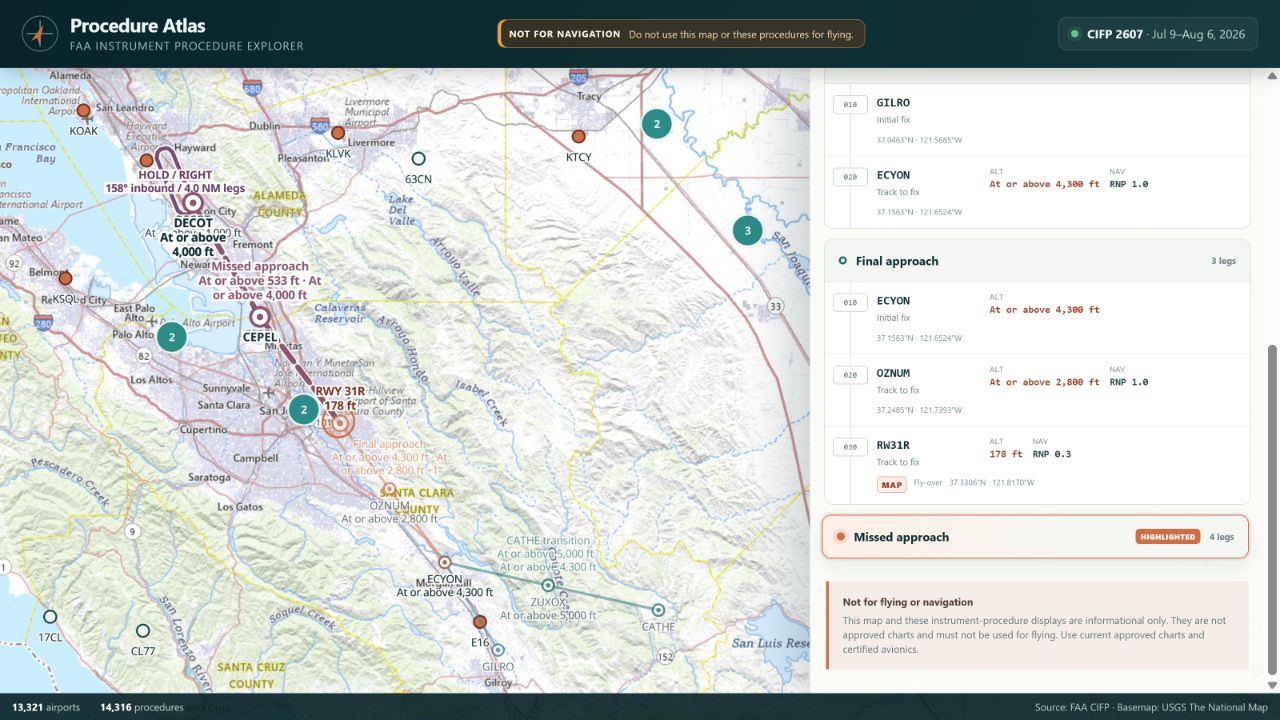Click the NOT FOR NAVIGATION banner
This screenshot has width=1280, height=720.
click(681, 34)
